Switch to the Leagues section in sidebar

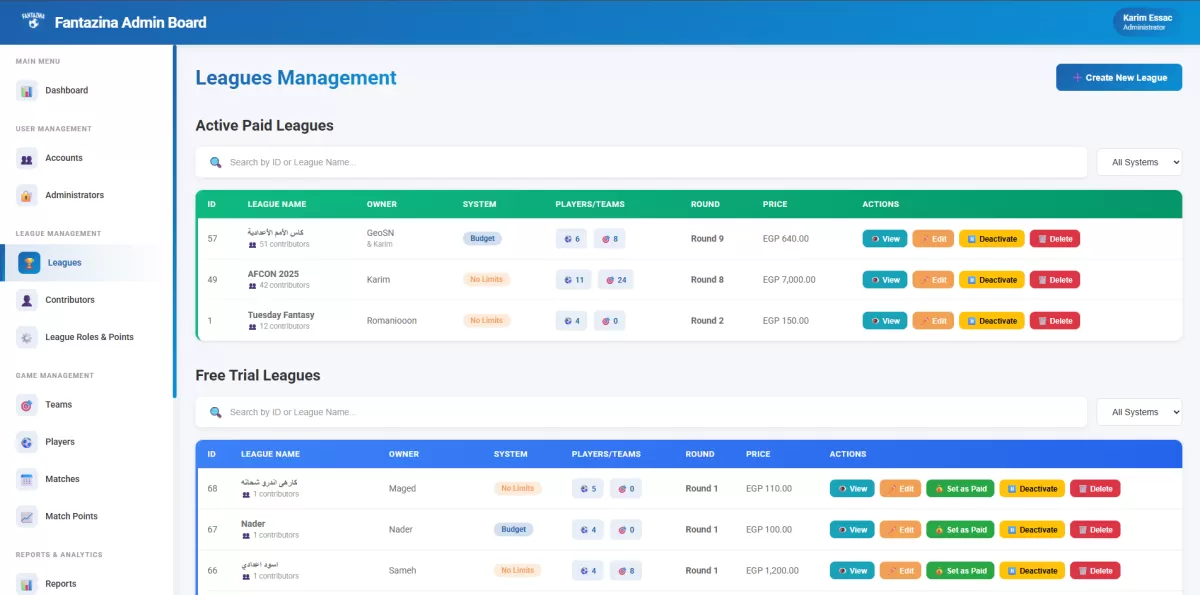pos(66,262)
